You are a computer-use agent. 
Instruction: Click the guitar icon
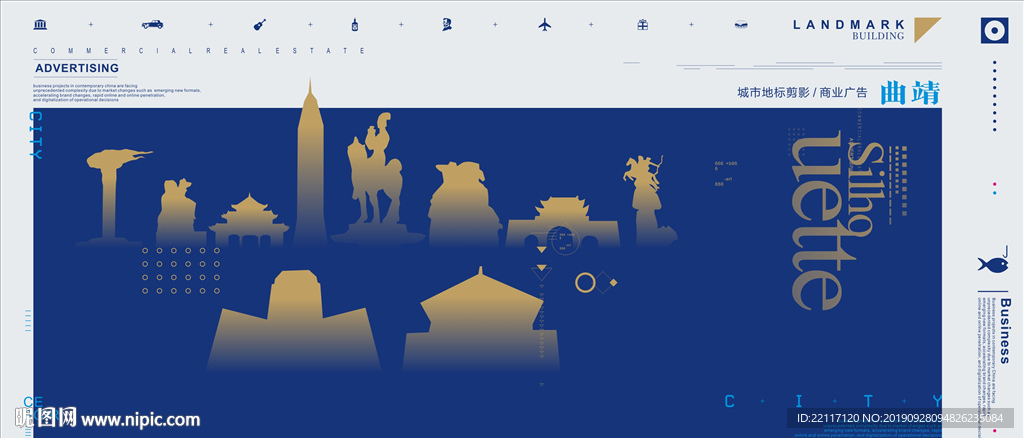pos(260,25)
